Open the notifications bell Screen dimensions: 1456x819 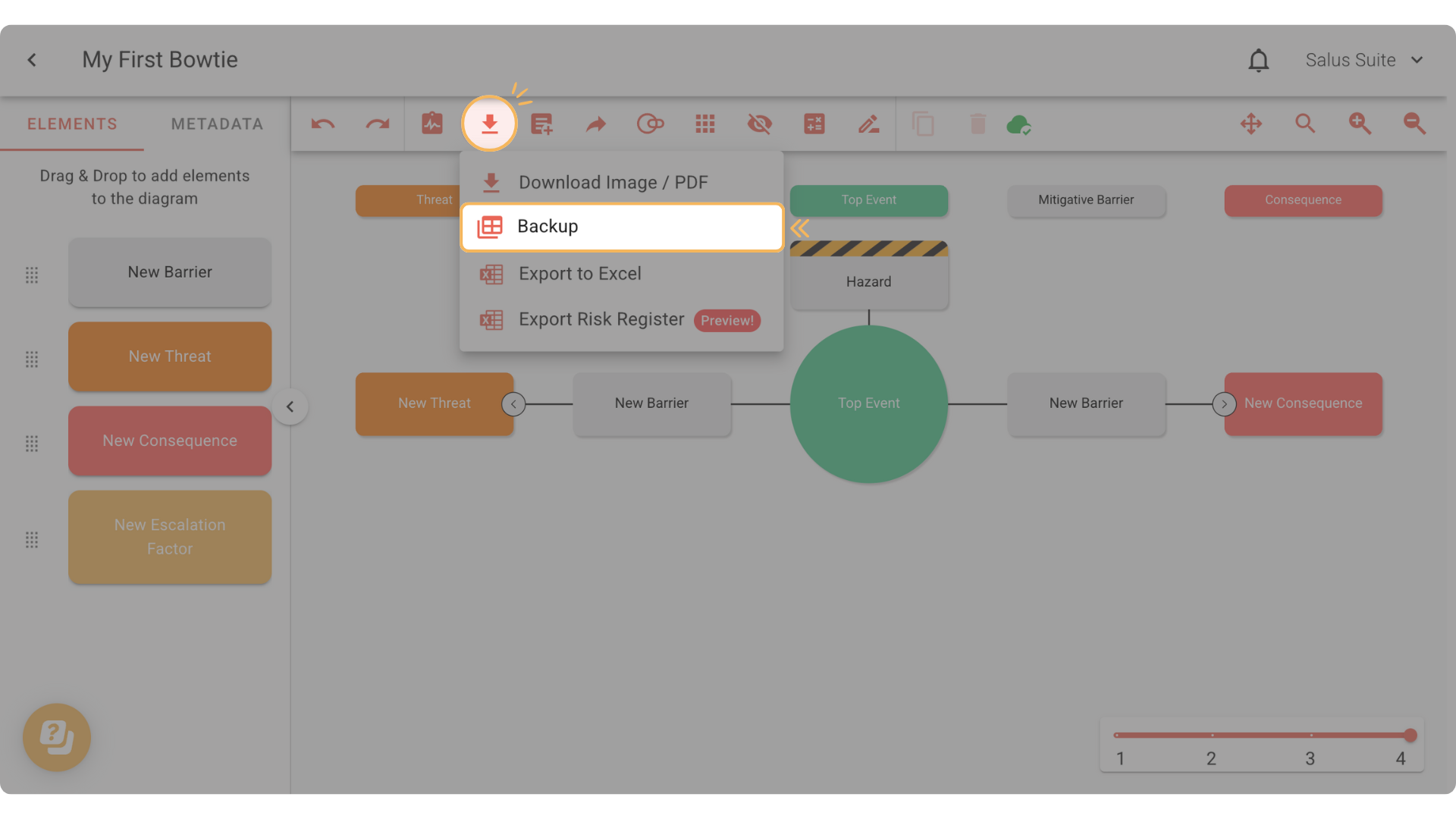[x=1258, y=60]
